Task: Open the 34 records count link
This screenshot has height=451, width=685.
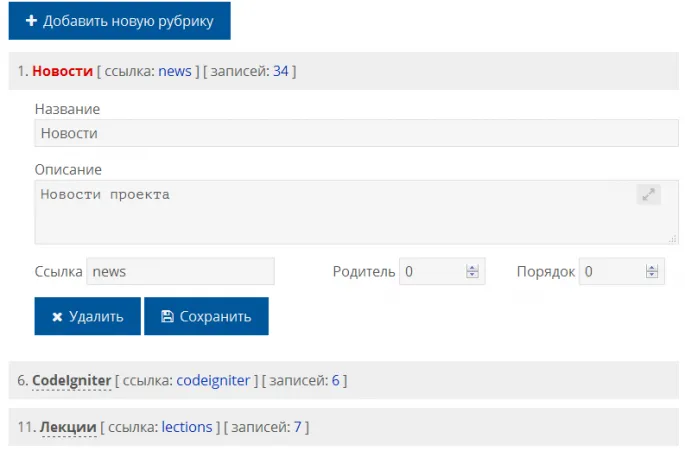Action: click(x=281, y=71)
